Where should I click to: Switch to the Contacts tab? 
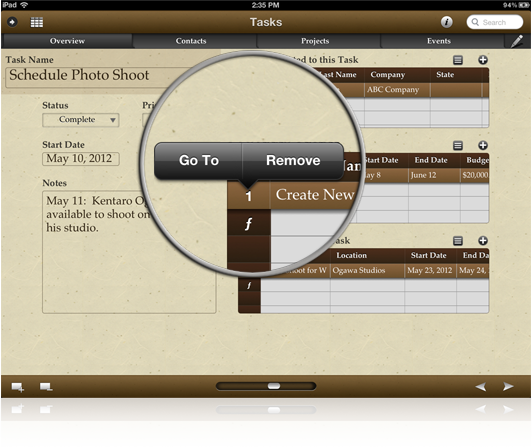click(191, 41)
